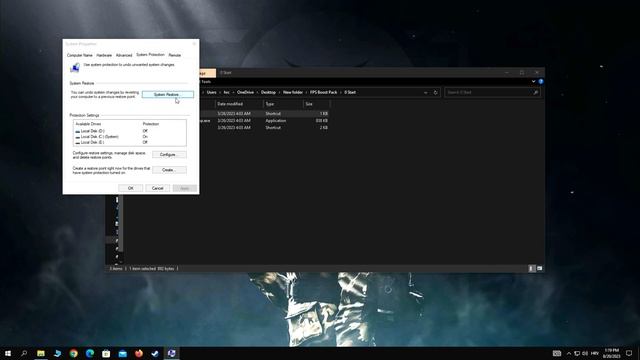Open the Advanced tab
The image size is (640, 360).
(124, 55)
